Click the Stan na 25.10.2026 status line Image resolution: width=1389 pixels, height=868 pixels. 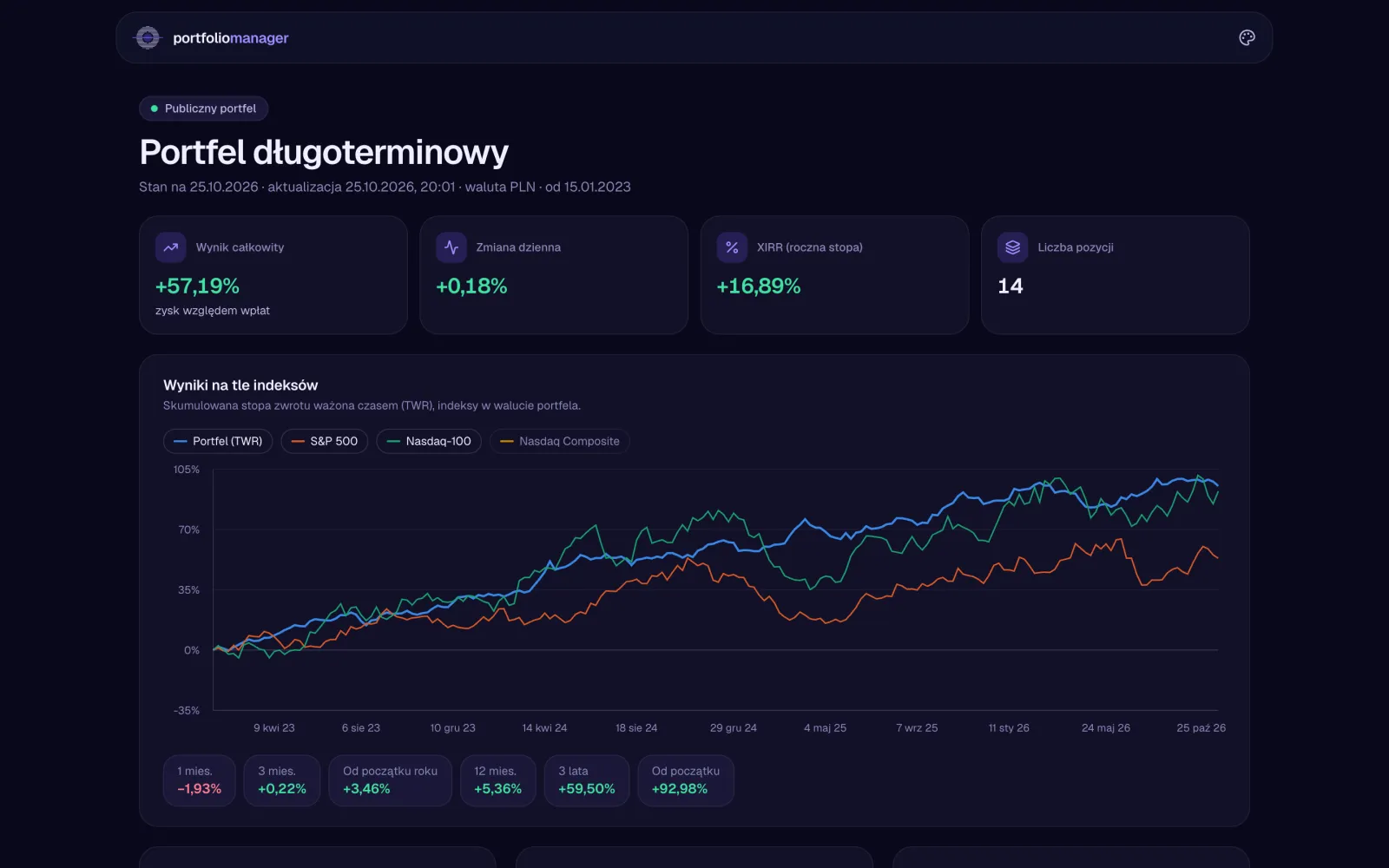[385, 187]
